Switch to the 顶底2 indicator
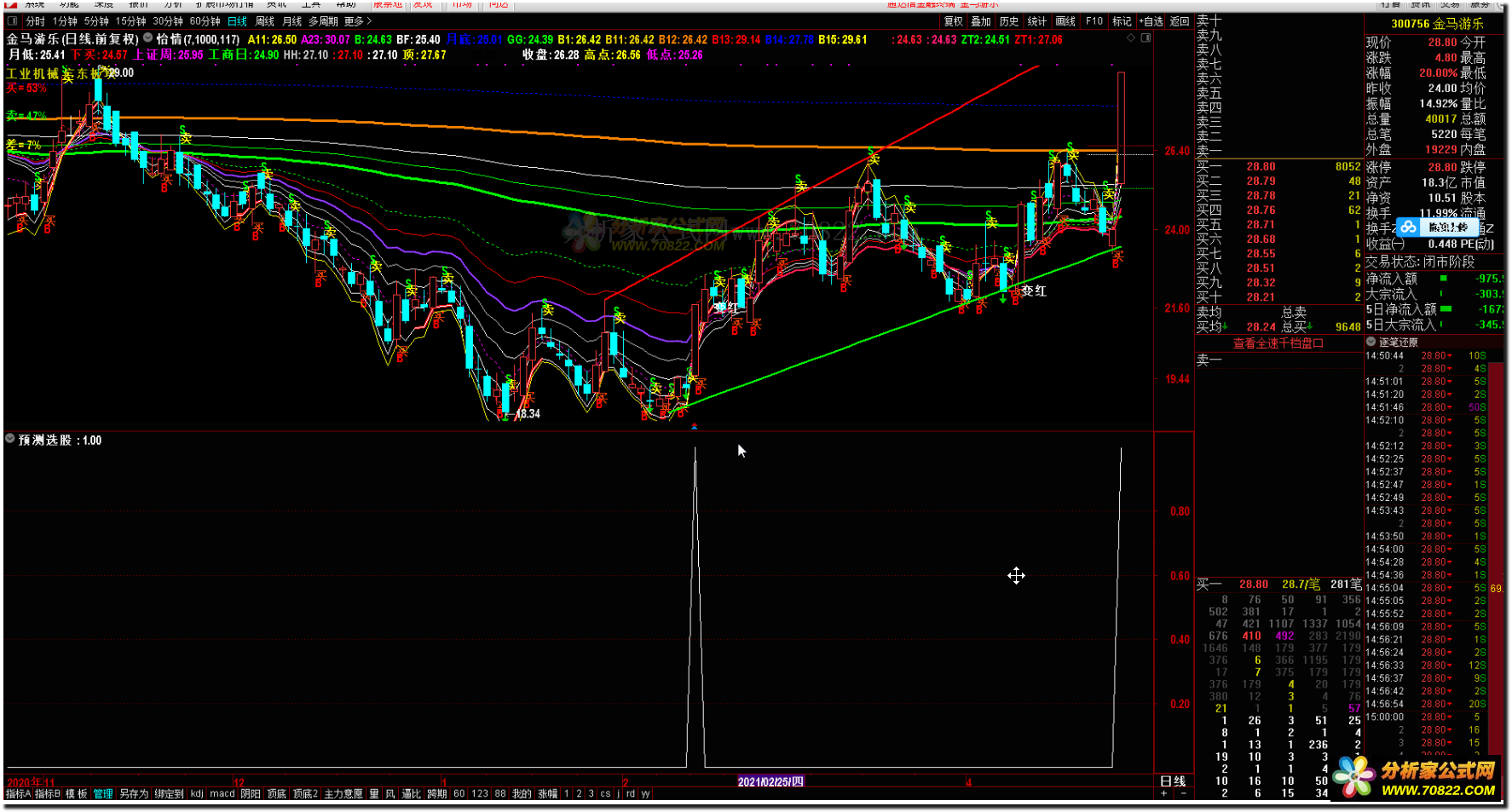 [x=305, y=793]
